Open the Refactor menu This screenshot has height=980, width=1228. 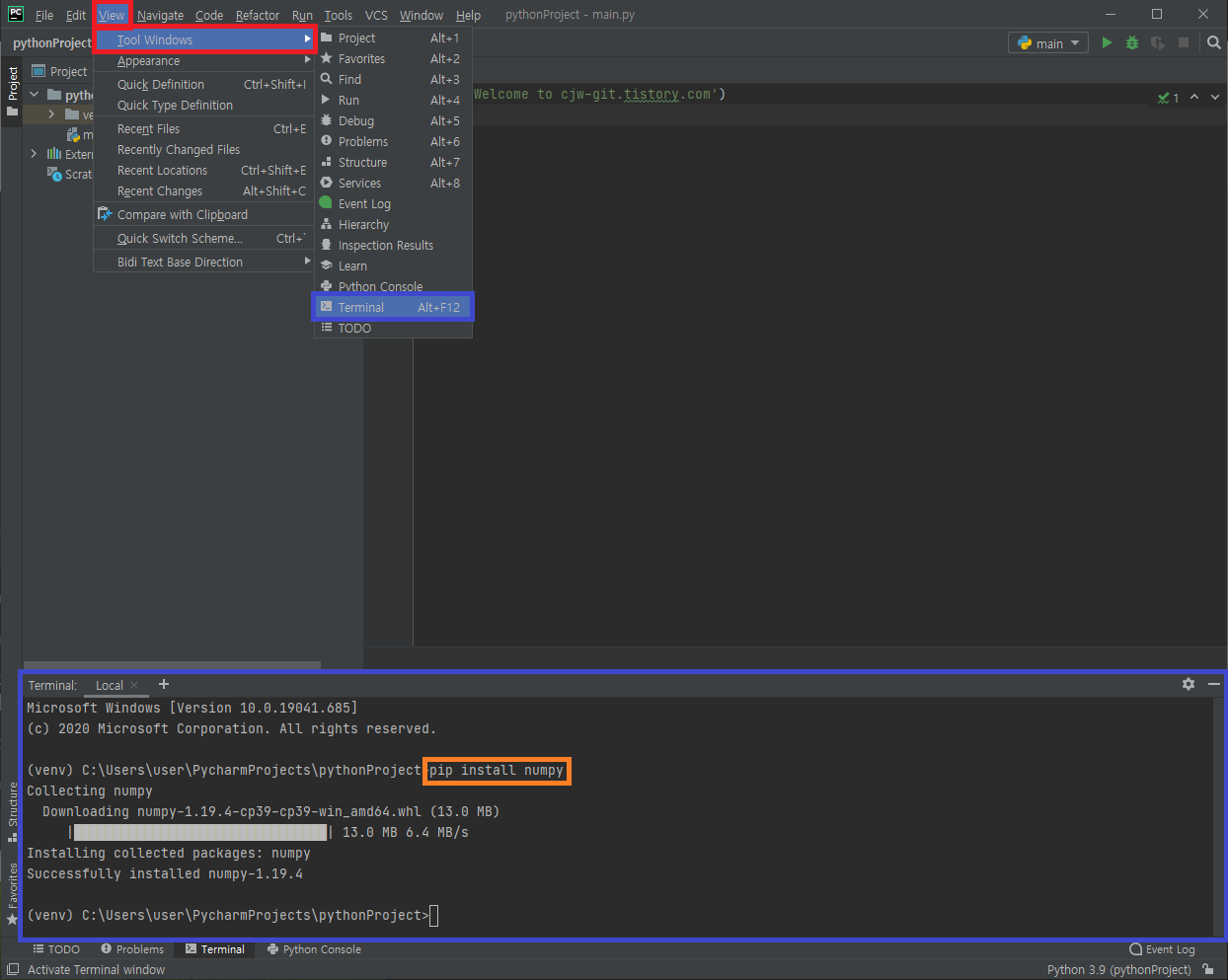[x=257, y=15]
